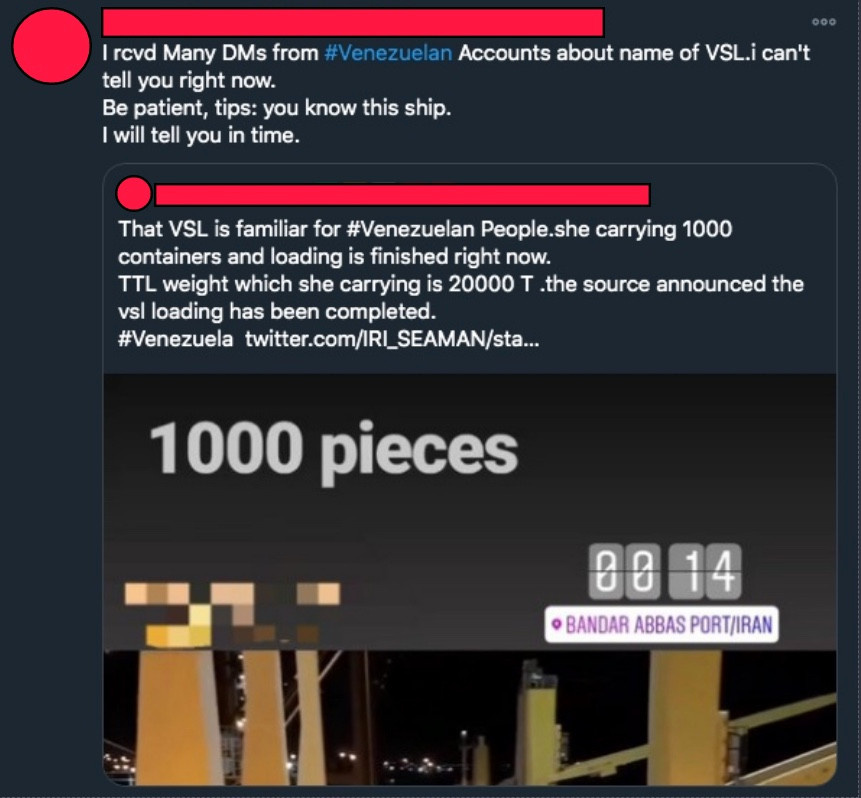This screenshot has height=798, width=861.
Task: Click the quoted tweet author's small avatar
Action: (133, 193)
